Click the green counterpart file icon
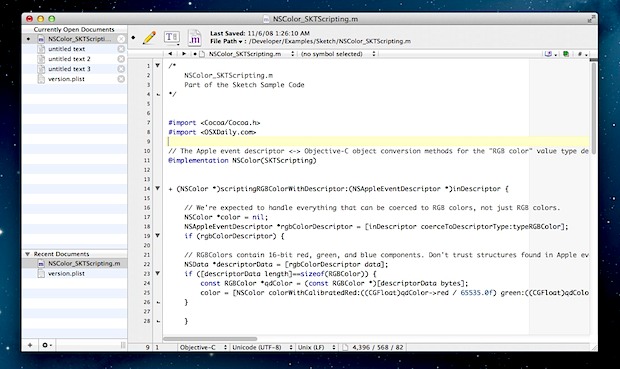This screenshot has width=620, height=369. click(566, 54)
